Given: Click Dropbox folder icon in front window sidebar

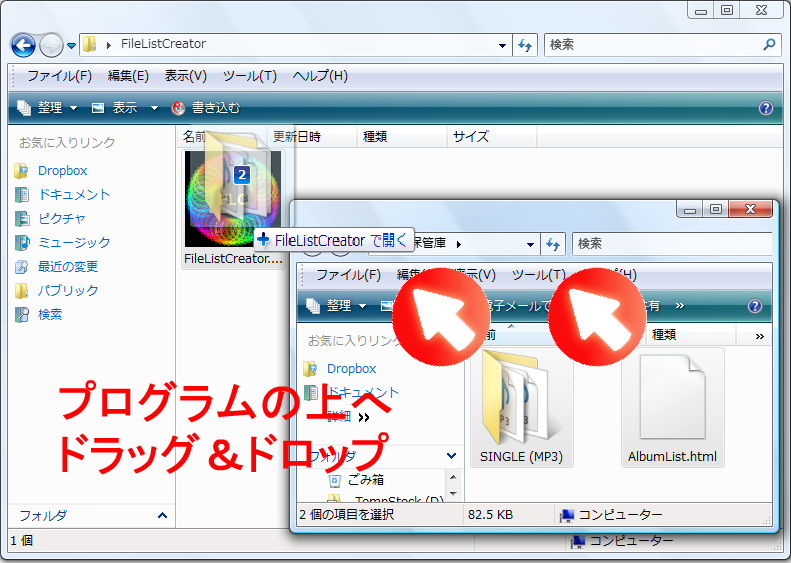Looking at the screenshot, I should click(x=310, y=369).
